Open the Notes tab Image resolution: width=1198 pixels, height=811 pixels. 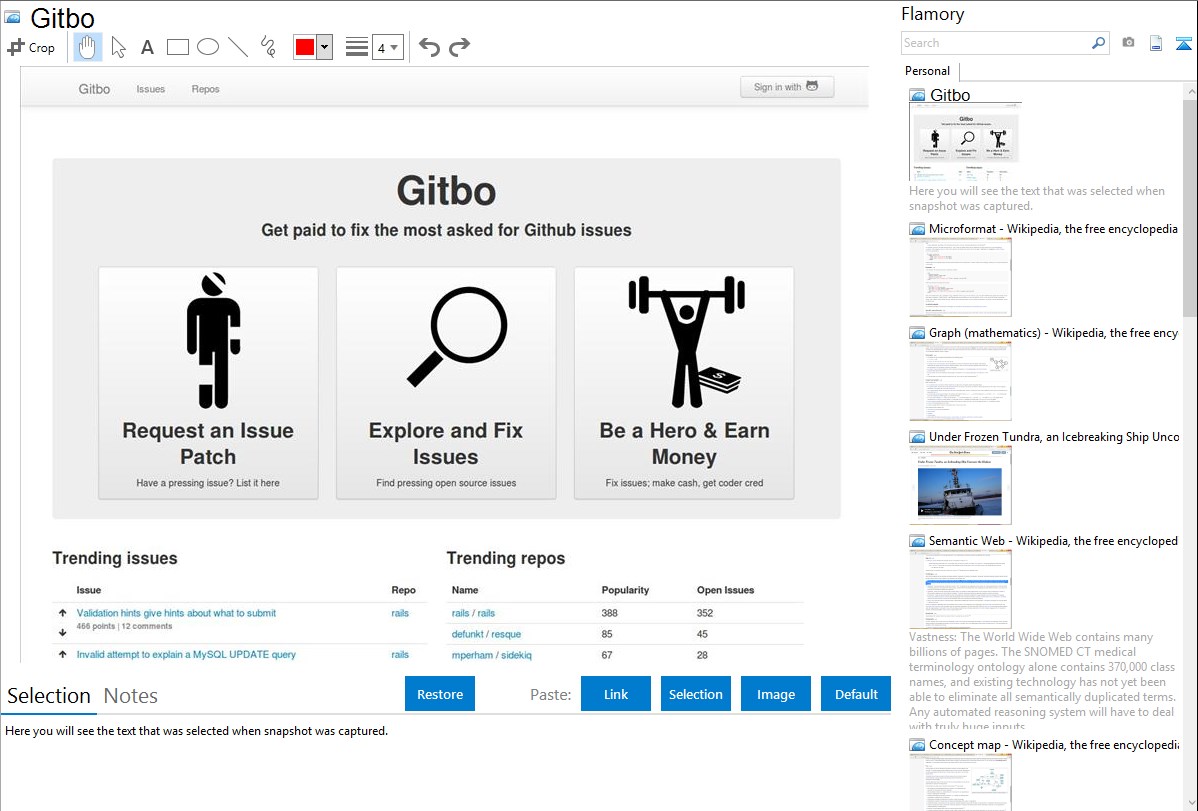pos(131,696)
